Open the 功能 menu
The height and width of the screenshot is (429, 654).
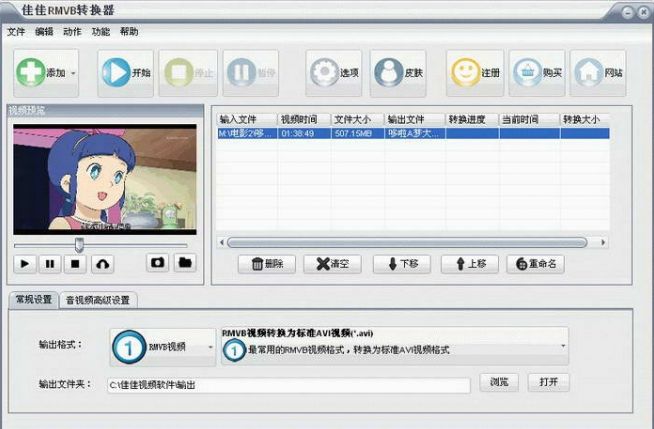click(101, 32)
